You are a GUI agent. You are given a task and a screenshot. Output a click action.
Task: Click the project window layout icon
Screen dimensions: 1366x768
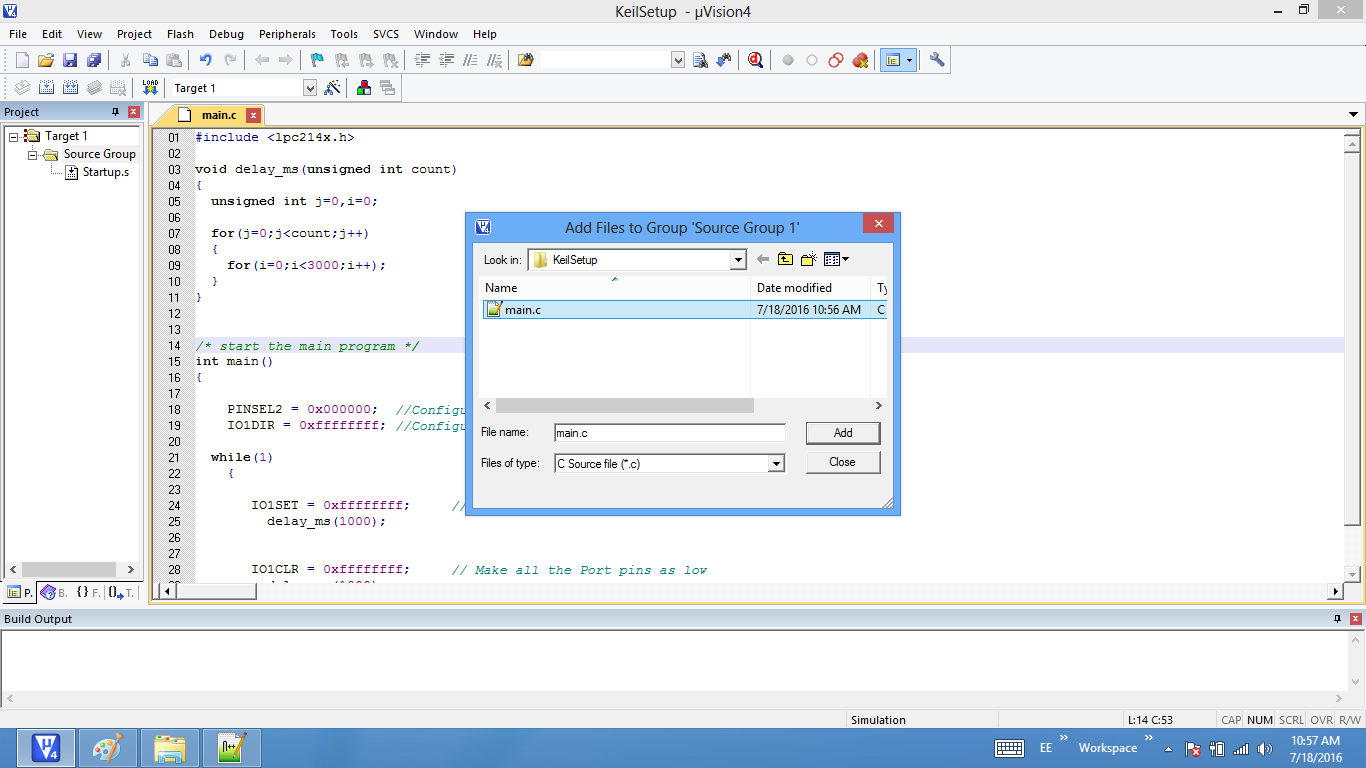click(x=892, y=60)
